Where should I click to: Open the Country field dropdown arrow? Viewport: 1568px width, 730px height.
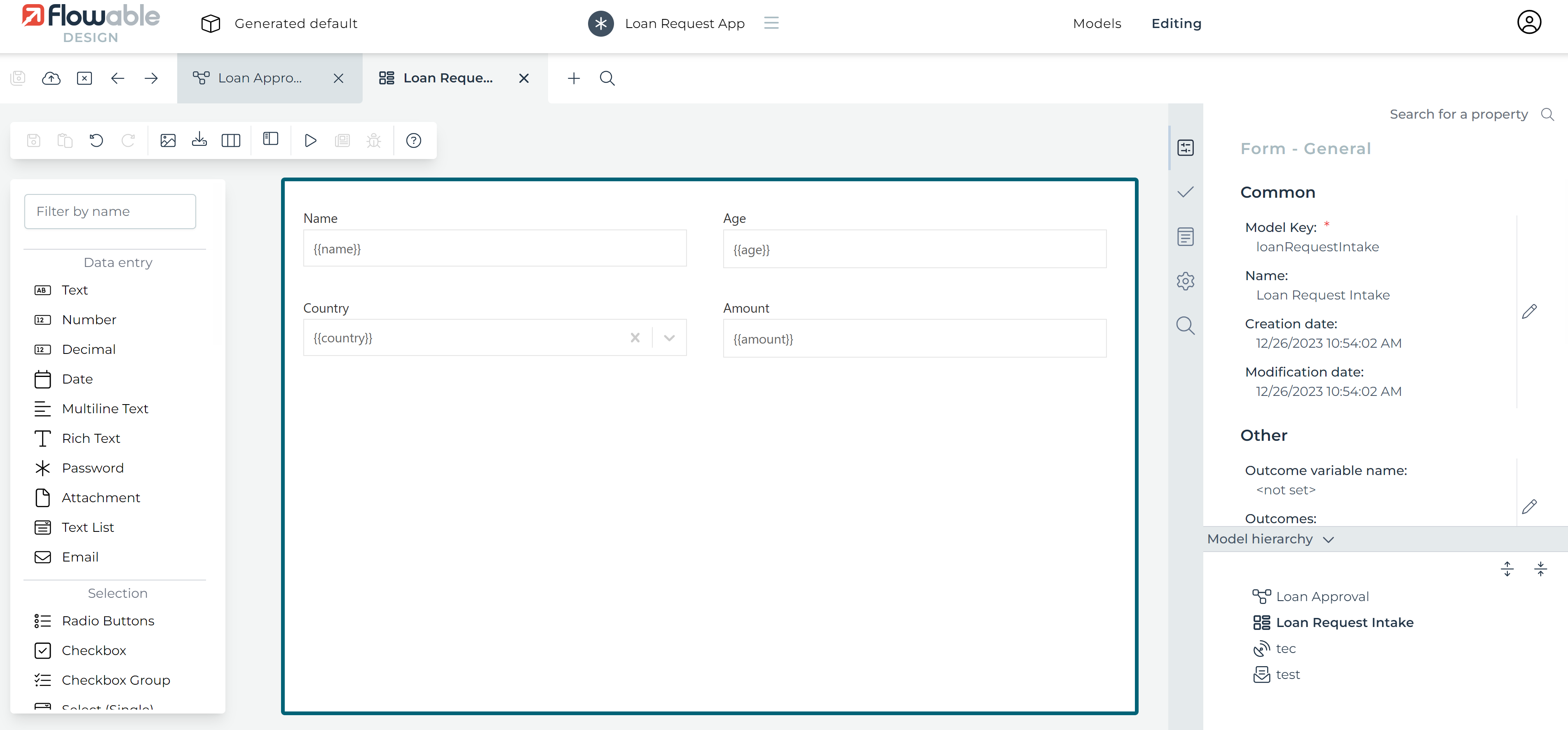tap(669, 338)
